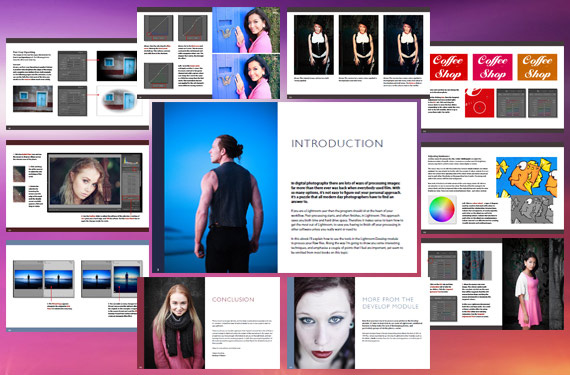Image resolution: width=570 pixels, height=375 pixels.
Task: Select the orange Coffee Shop sign image
Action: (537, 67)
